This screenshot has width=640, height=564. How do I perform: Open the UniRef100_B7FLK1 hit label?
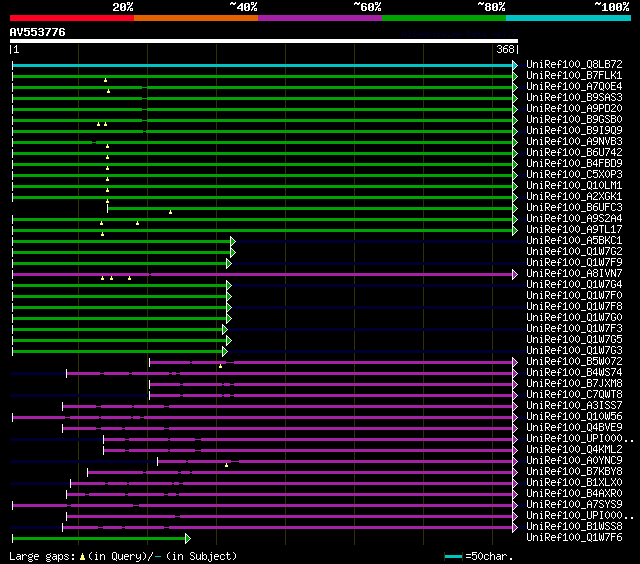574,75
